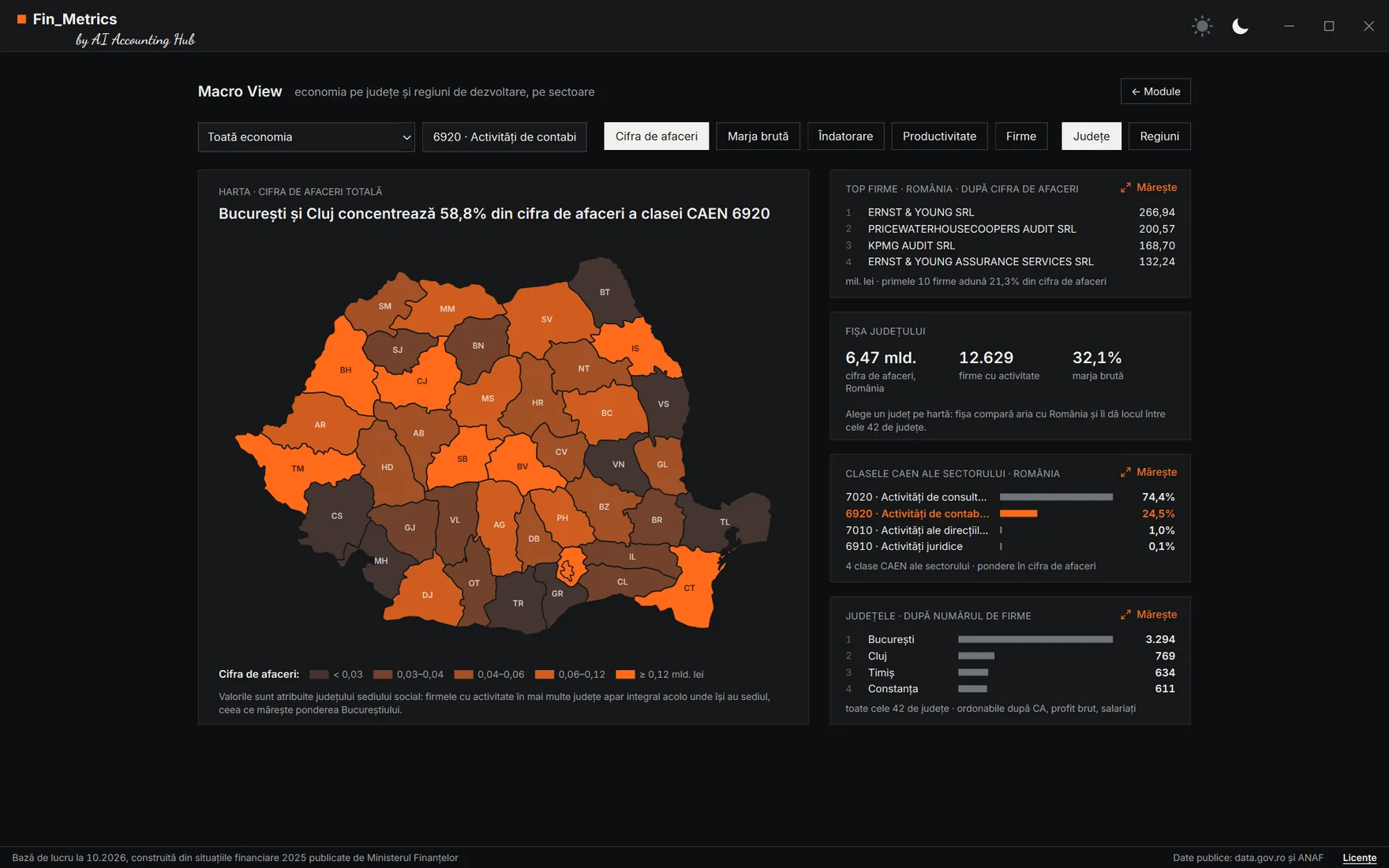1389x868 pixels.
Task: Click the 12.629 firme cu activitate value
Action: point(986,357)
